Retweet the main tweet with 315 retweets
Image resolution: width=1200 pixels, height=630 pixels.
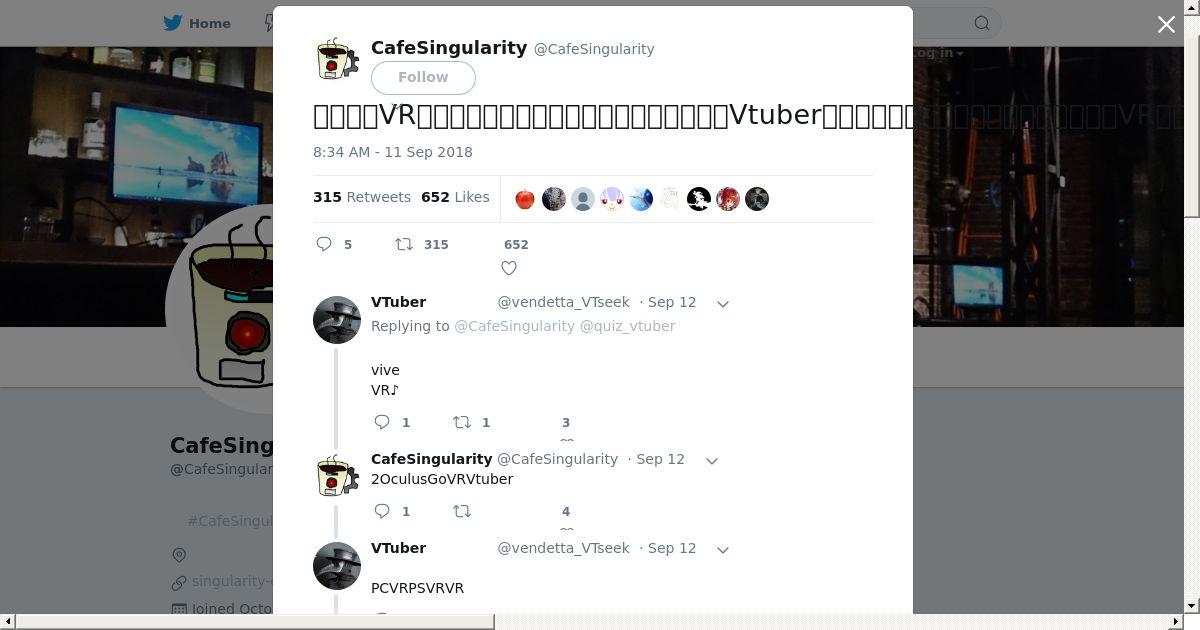pos(404,244)
